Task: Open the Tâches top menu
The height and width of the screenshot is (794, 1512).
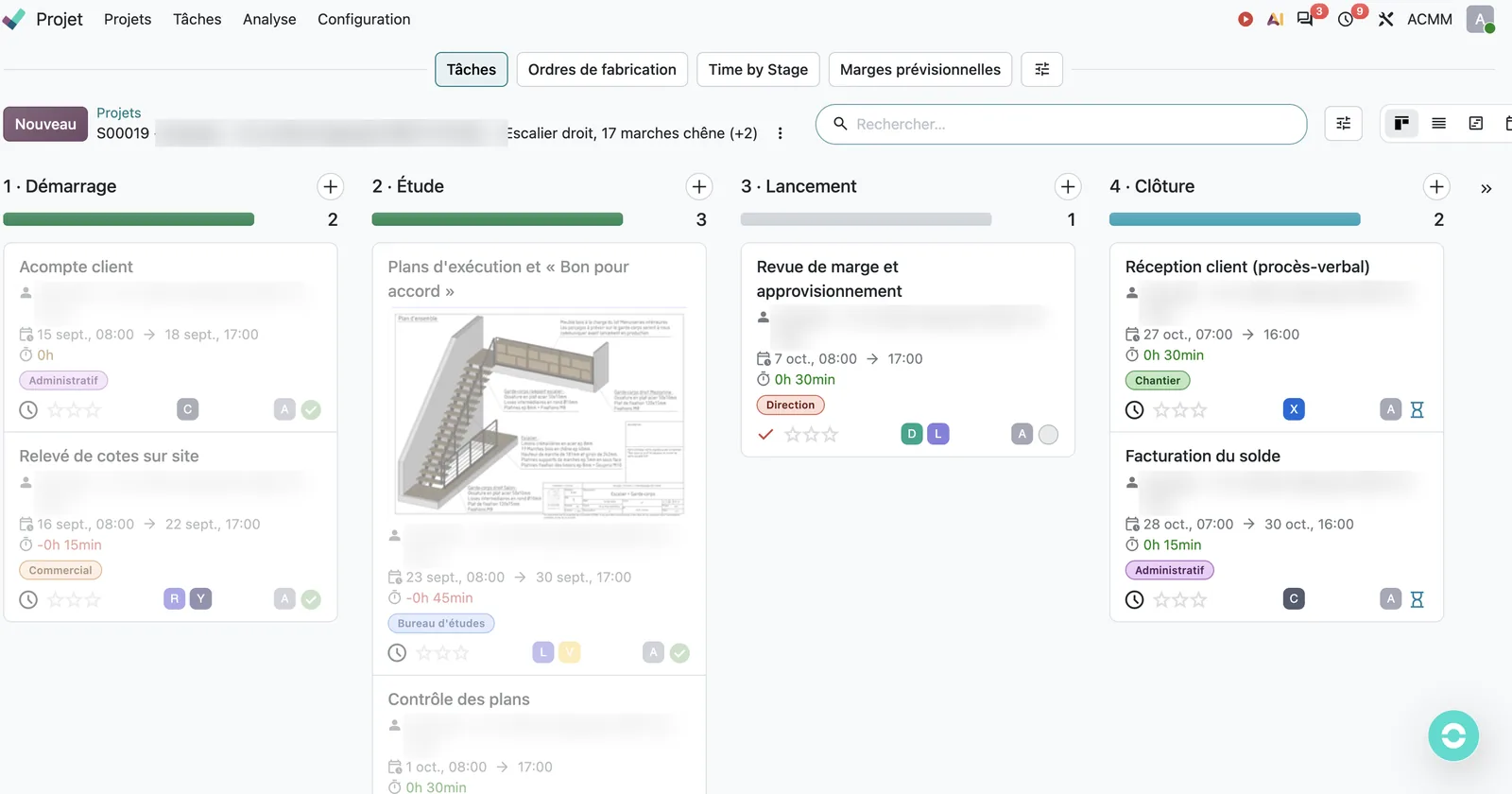Action: click(197, 19)
